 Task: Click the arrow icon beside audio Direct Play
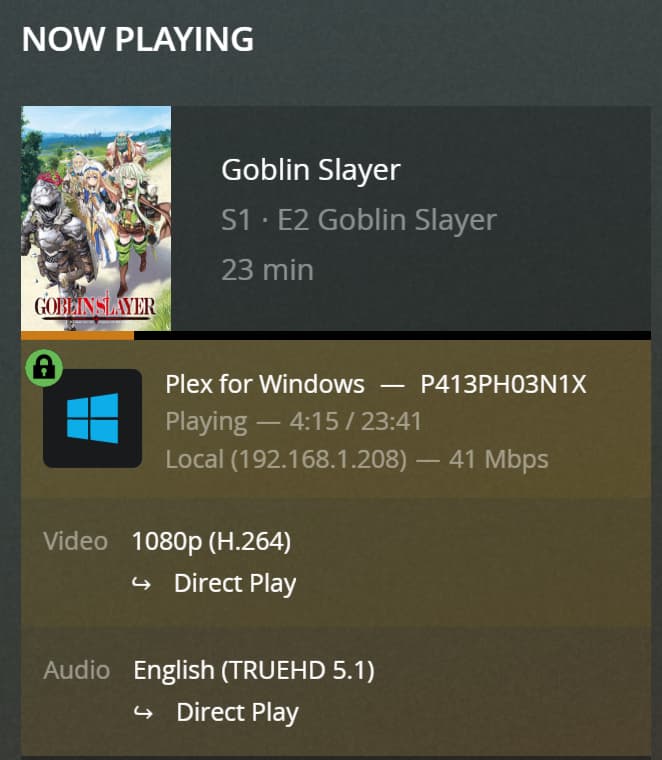144,714
